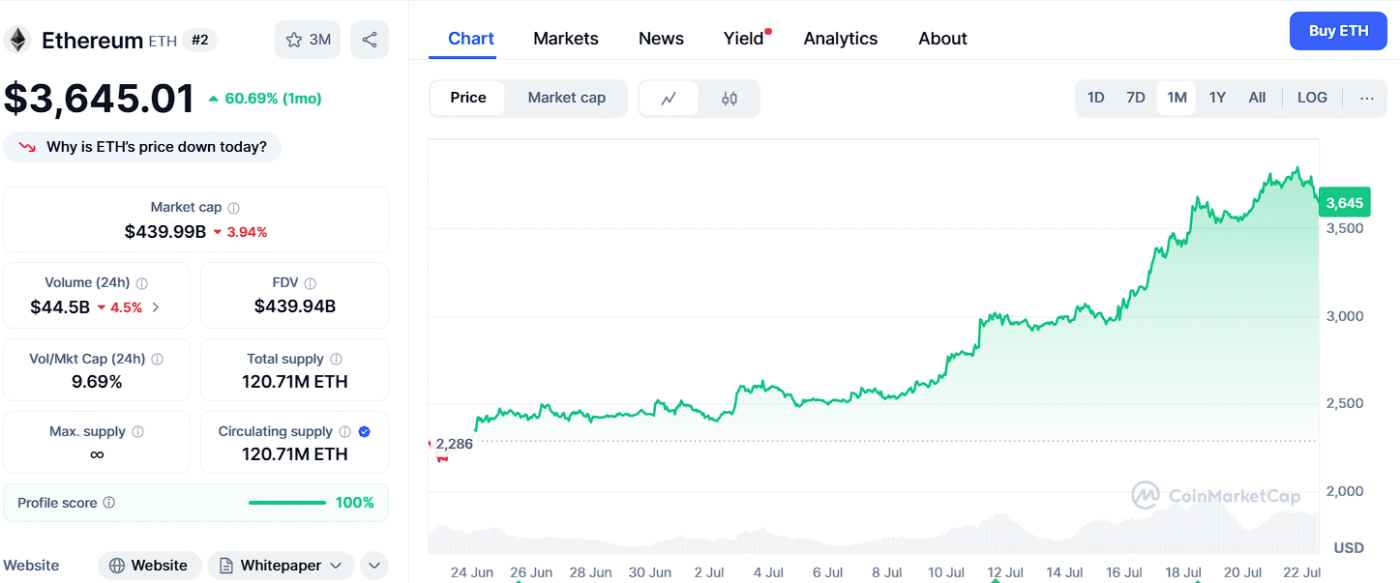Open the News tab
Image resolution: width=1400 pixels, height=583 pixels.
click(x=661, y=39)
